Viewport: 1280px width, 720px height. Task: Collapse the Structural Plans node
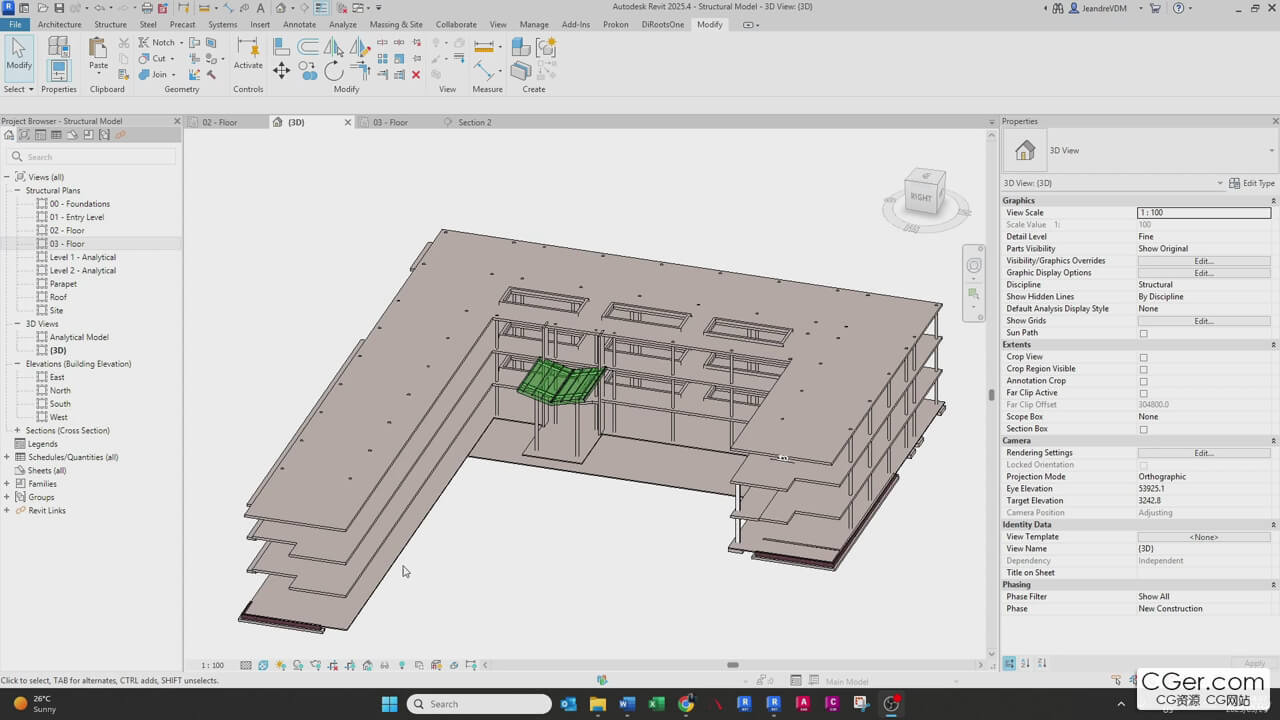point(17,190)
